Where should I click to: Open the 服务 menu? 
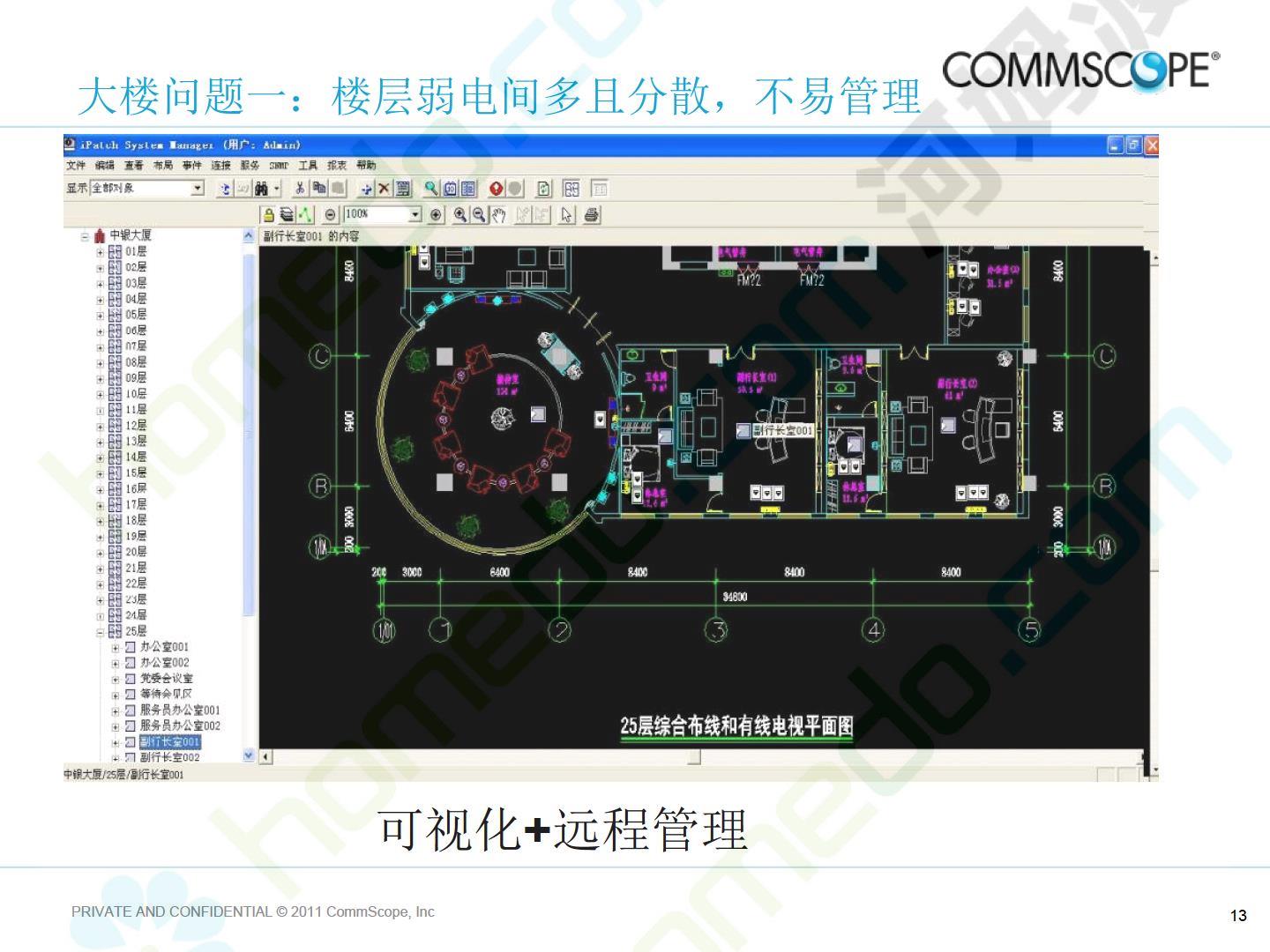(x=250, y=166)
